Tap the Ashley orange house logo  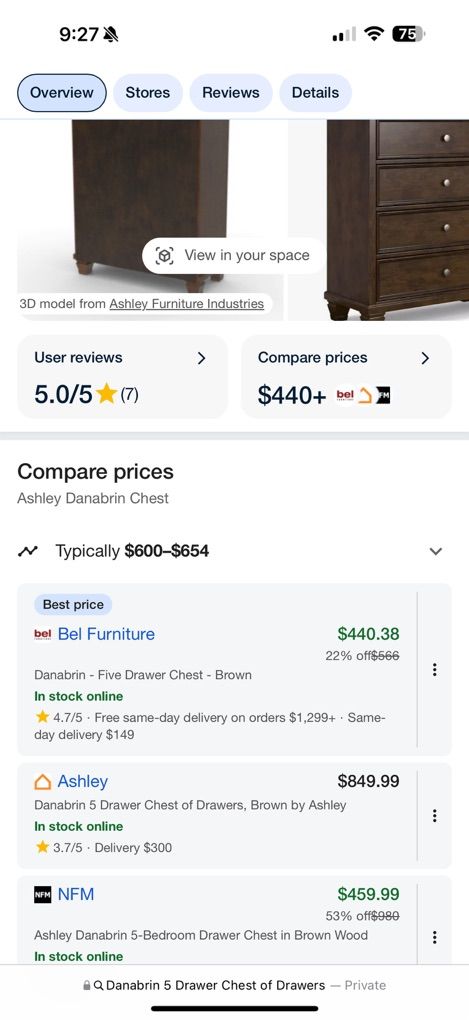(42, 781)
